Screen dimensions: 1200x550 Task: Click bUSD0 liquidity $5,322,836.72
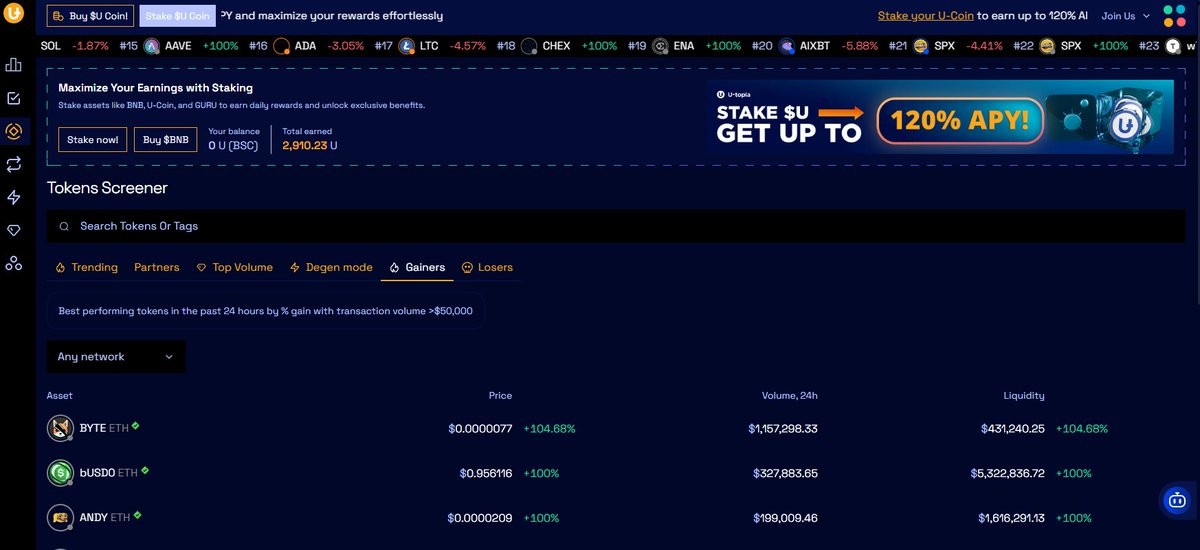[1008, 474]
